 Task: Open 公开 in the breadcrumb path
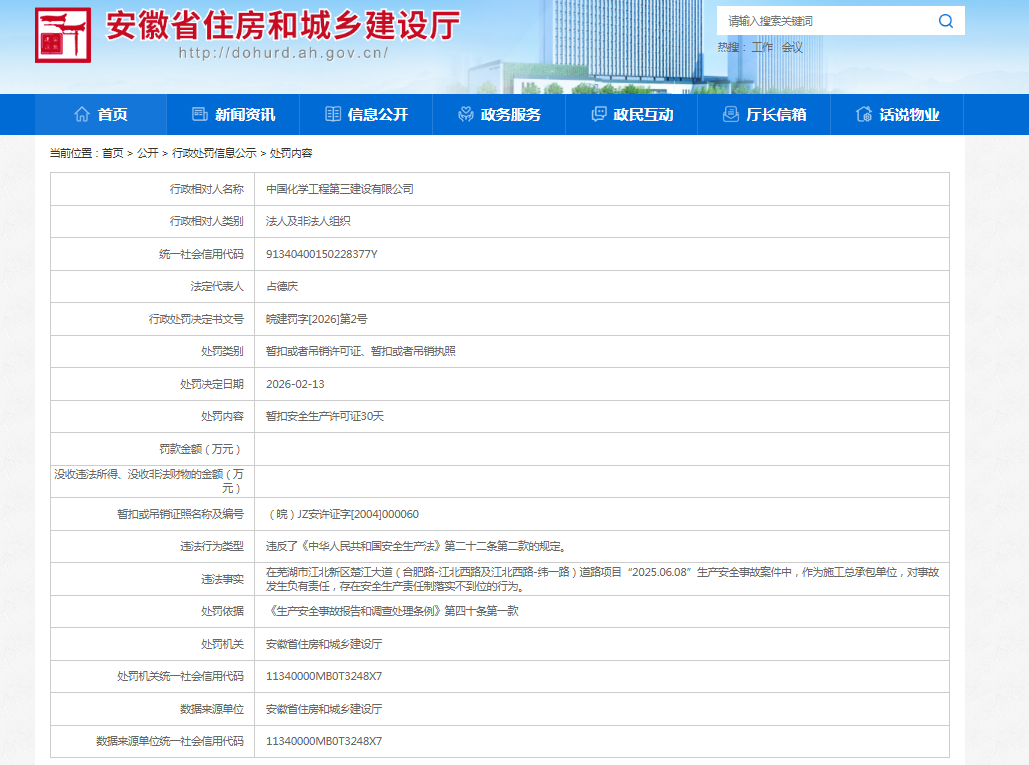[147, 153]
